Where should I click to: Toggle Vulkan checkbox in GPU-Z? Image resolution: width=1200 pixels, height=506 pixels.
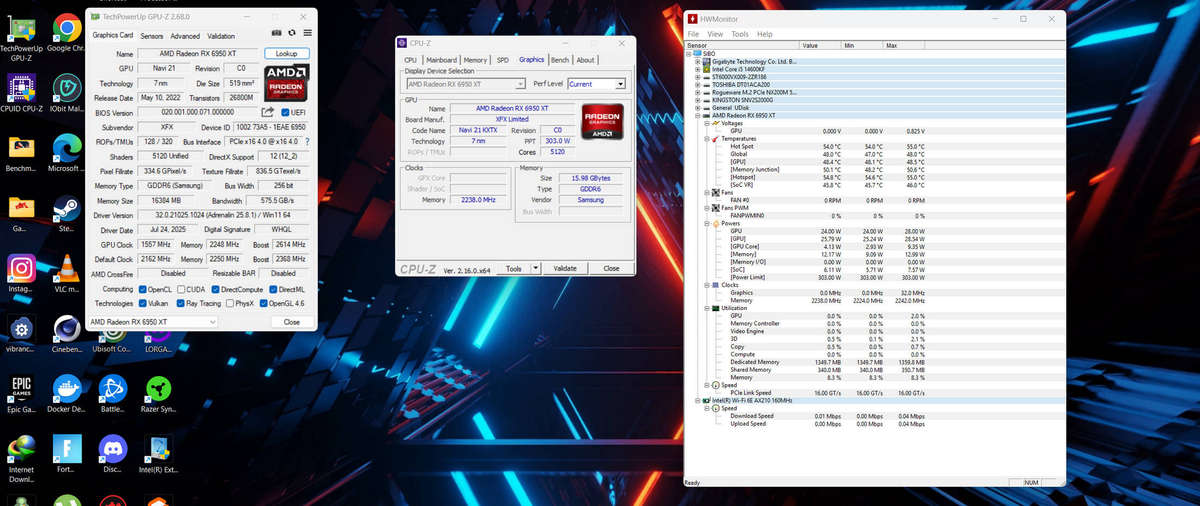(143, 303)
